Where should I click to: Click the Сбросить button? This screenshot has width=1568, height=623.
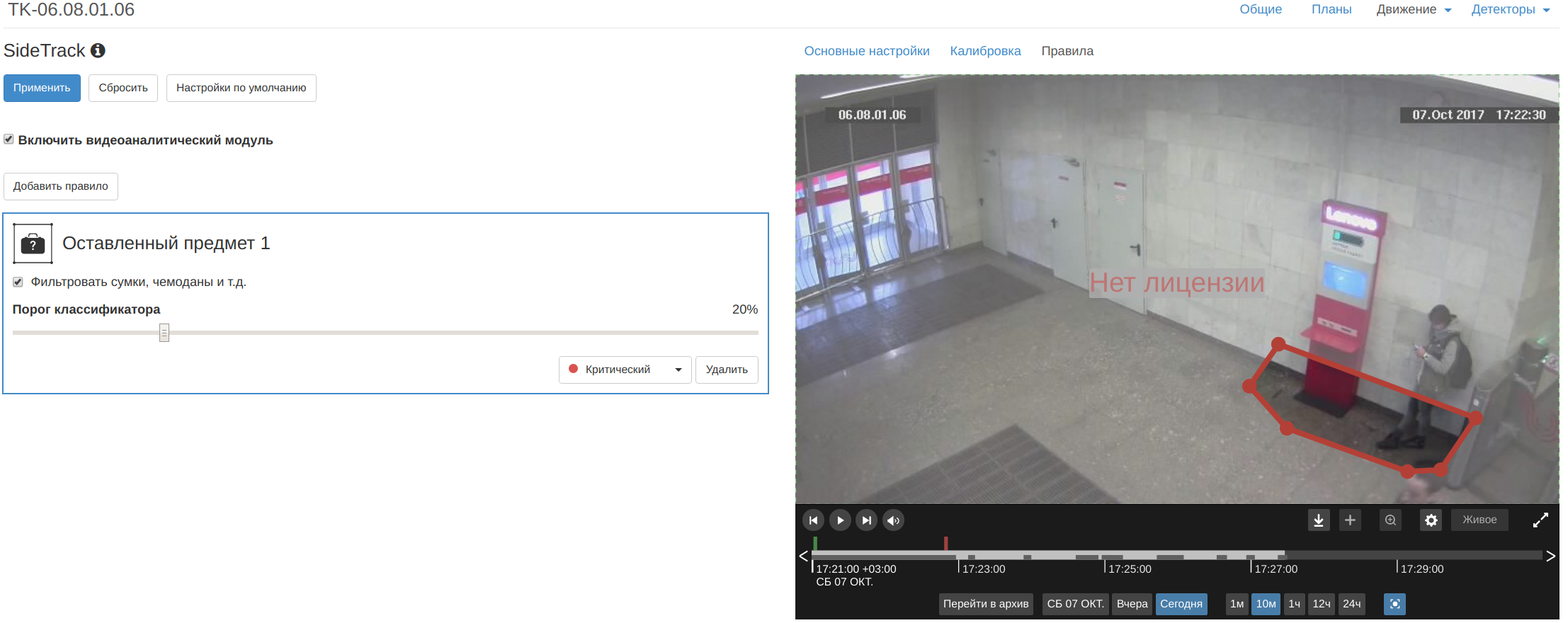point(123,88)
